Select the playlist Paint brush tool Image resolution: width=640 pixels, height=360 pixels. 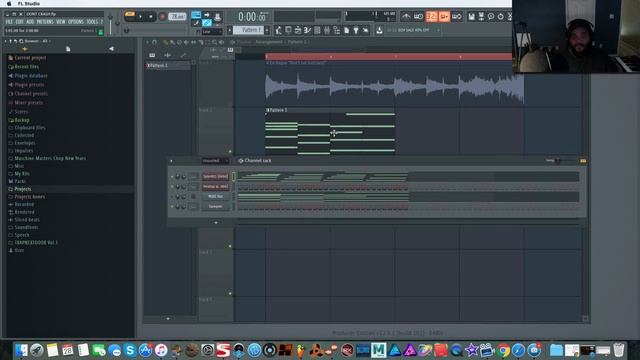coord(172,42)
